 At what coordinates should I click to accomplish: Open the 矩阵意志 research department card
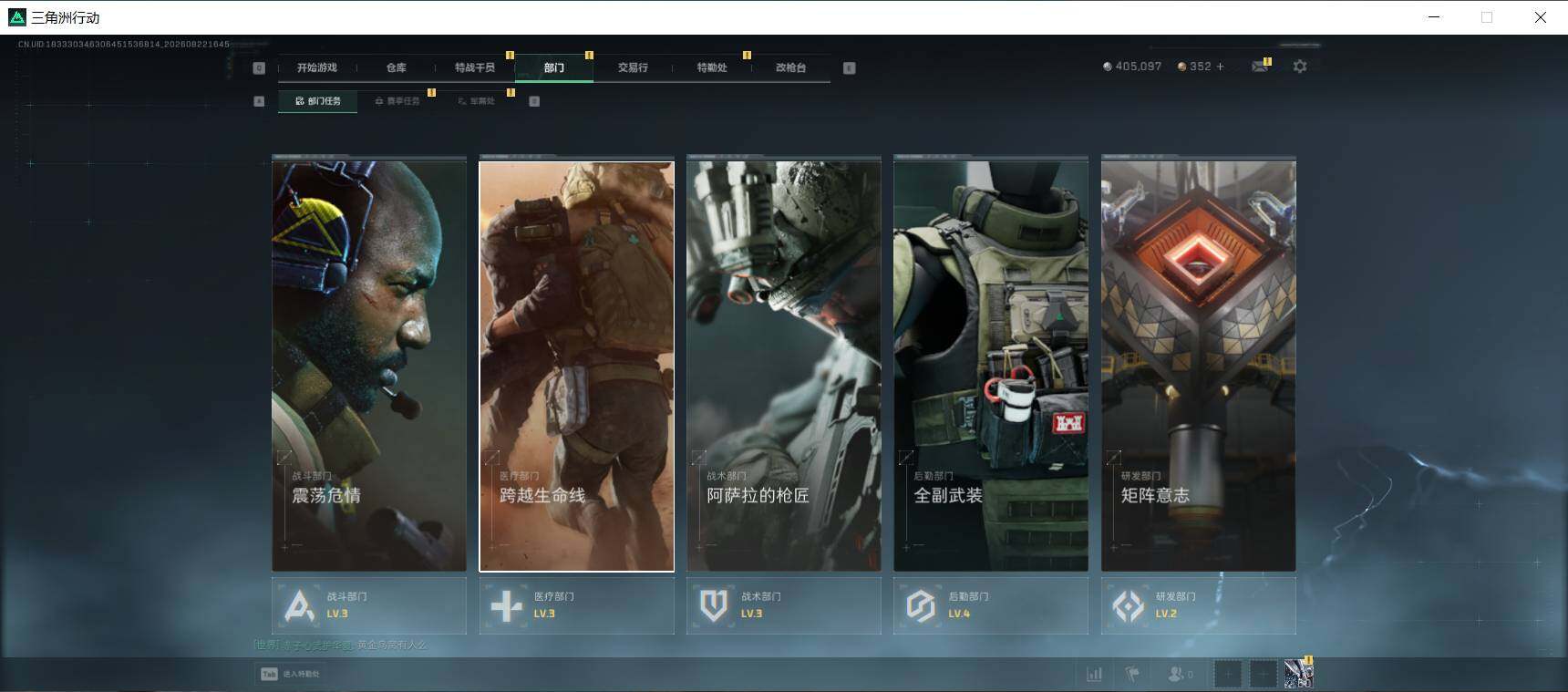[1199, 367]
